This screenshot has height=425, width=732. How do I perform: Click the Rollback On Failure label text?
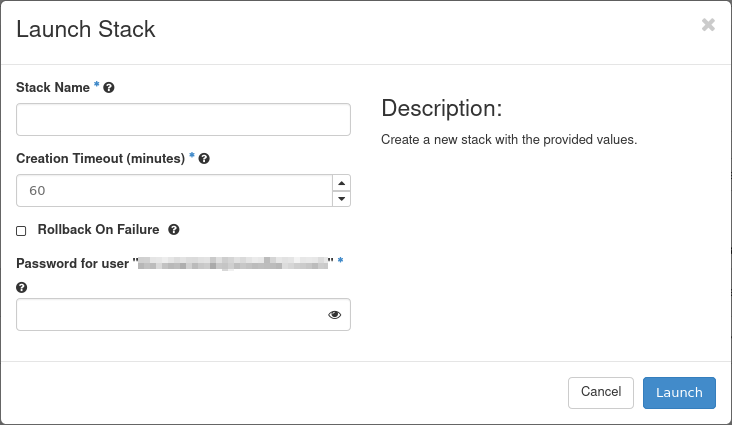click(x=98, y=230)
